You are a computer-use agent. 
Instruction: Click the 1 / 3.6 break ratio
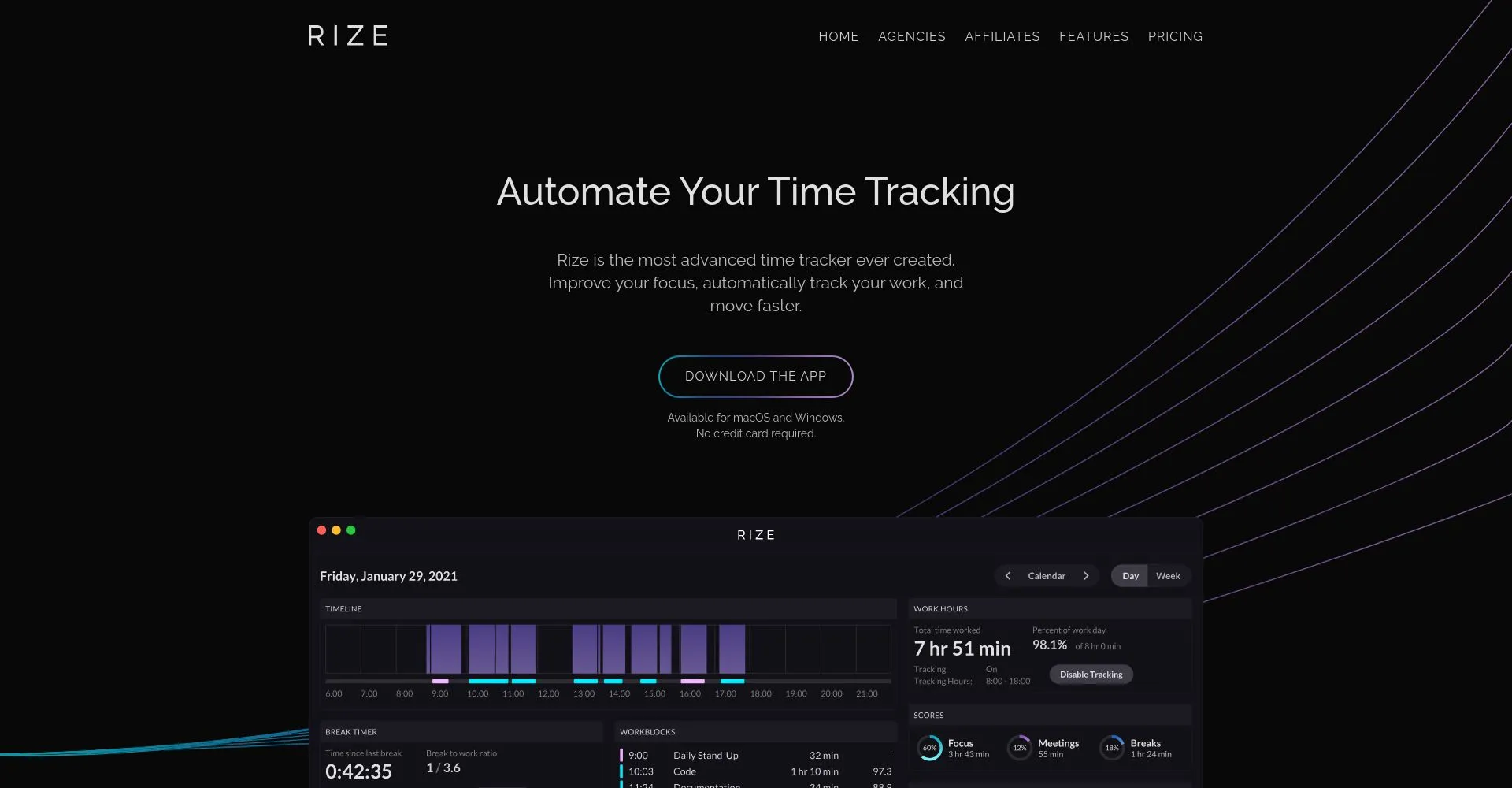(x=443, y=768)
